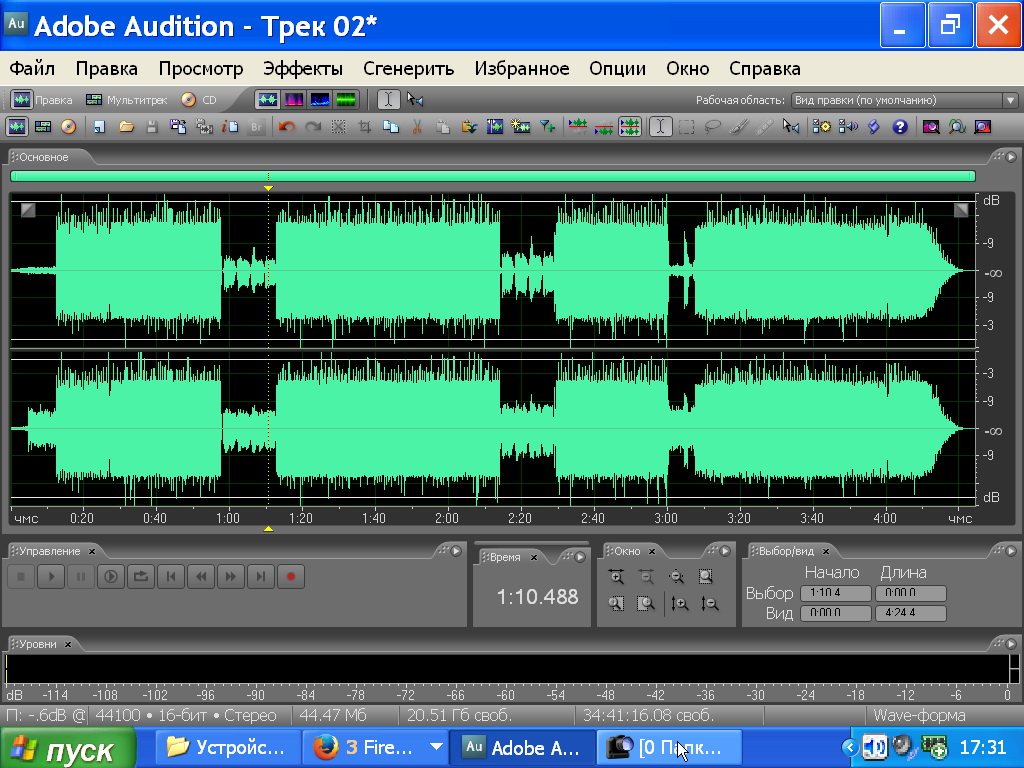Toggle right channel only editing
This screenshot has width=1024, height=768.
603,127
